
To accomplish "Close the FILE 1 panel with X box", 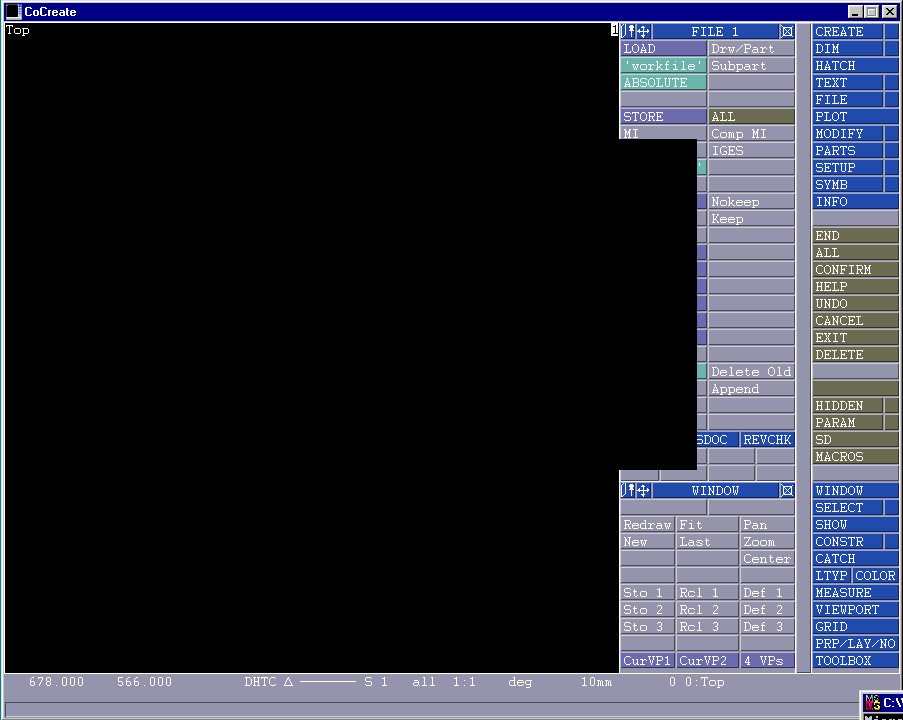I will [x=787, y=32].
